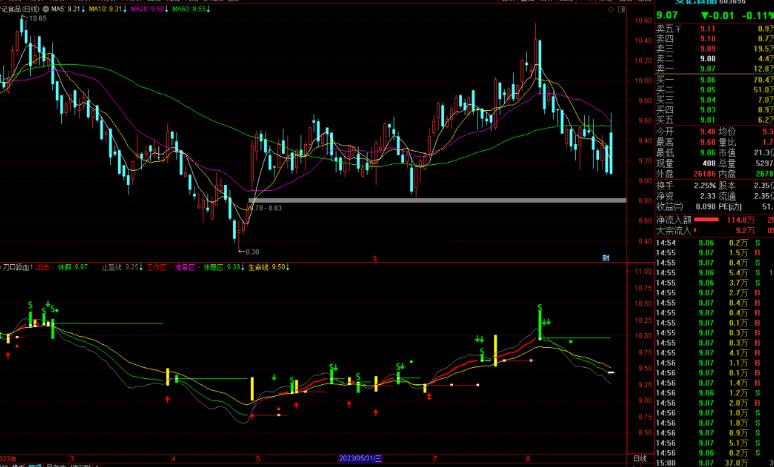
Task: Select the 14:56 9.07 5.1万 tick row
Action: pos(715,443)
